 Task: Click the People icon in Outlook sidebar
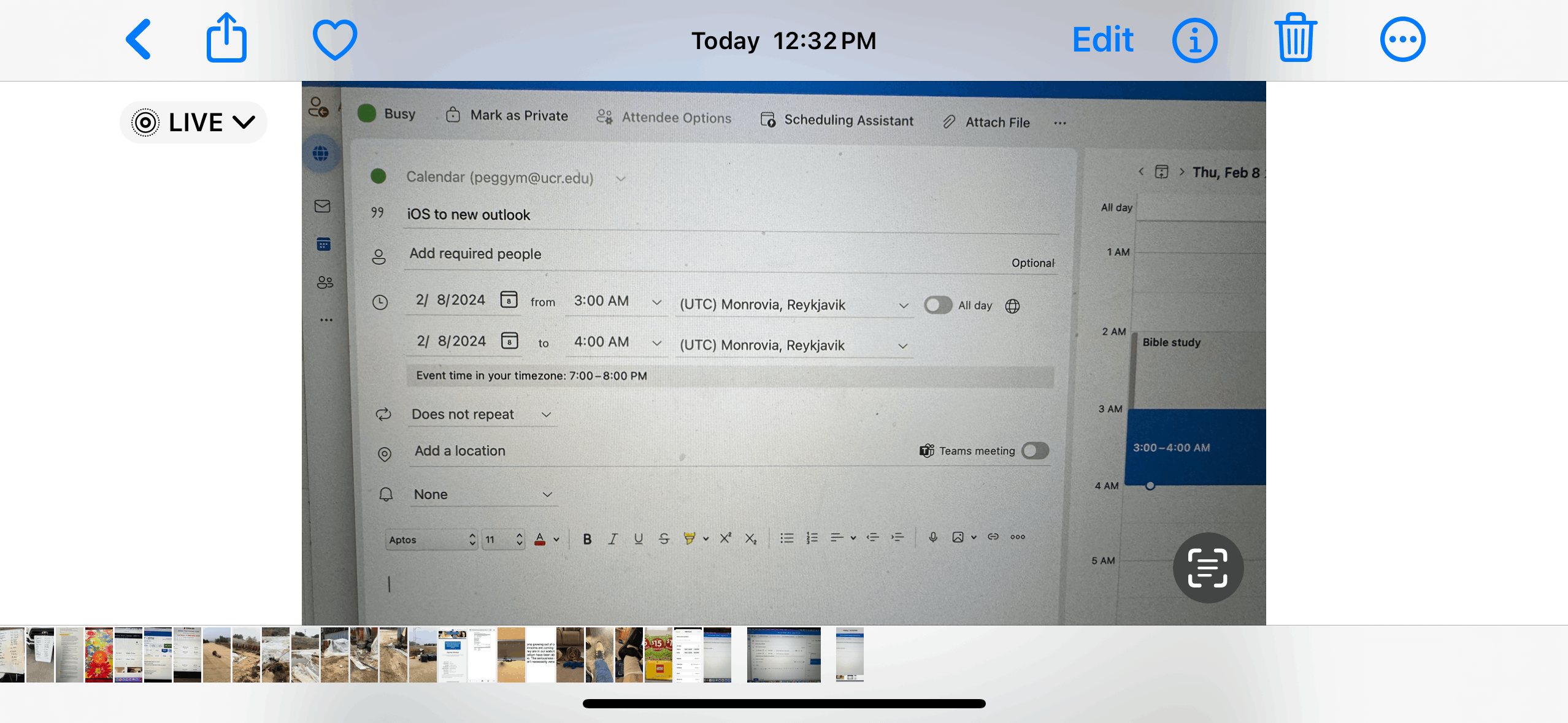coord(325,282)
